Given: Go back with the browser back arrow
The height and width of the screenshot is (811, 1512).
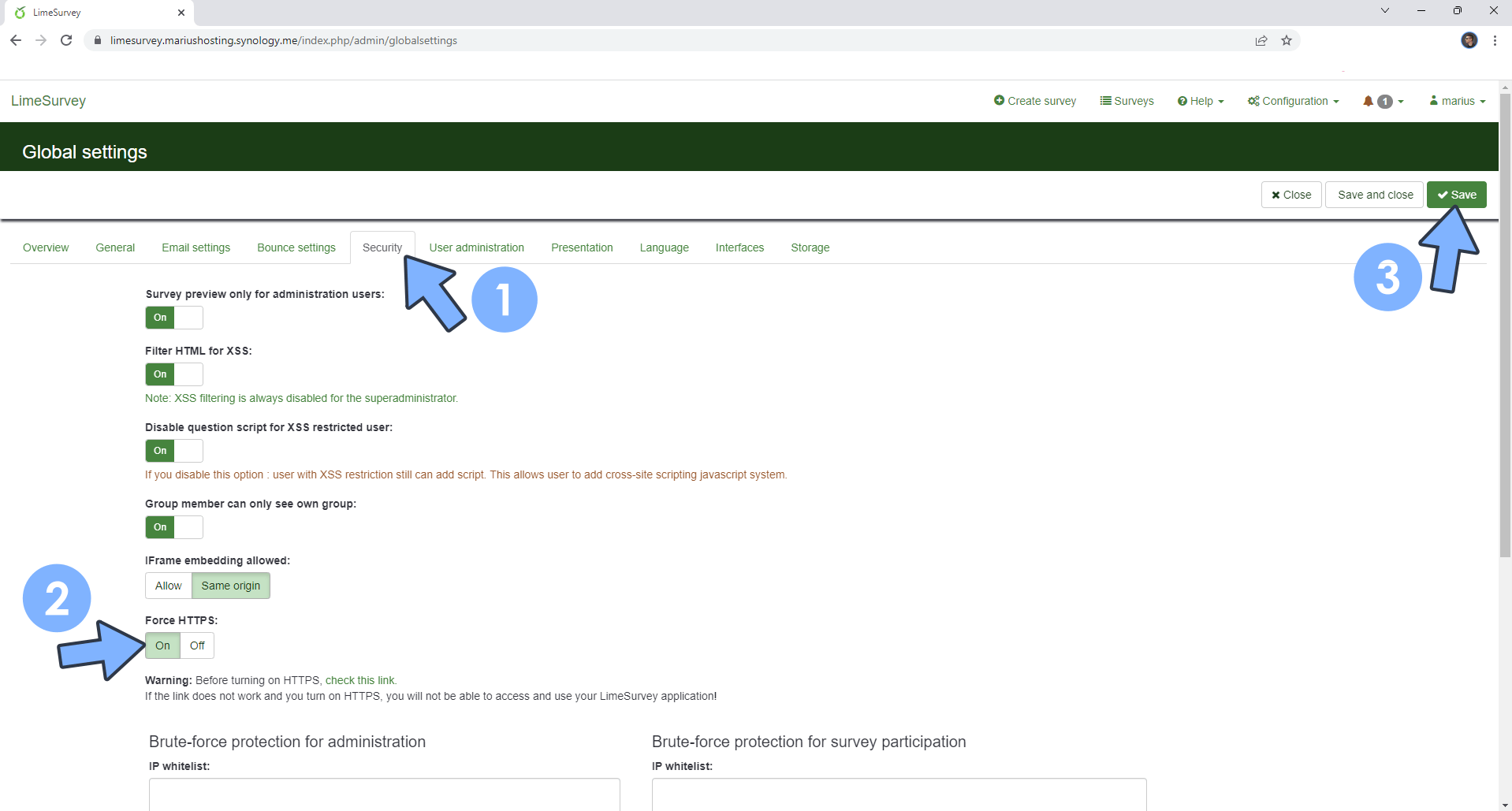Looking at the screenshot, I should 16,40.
